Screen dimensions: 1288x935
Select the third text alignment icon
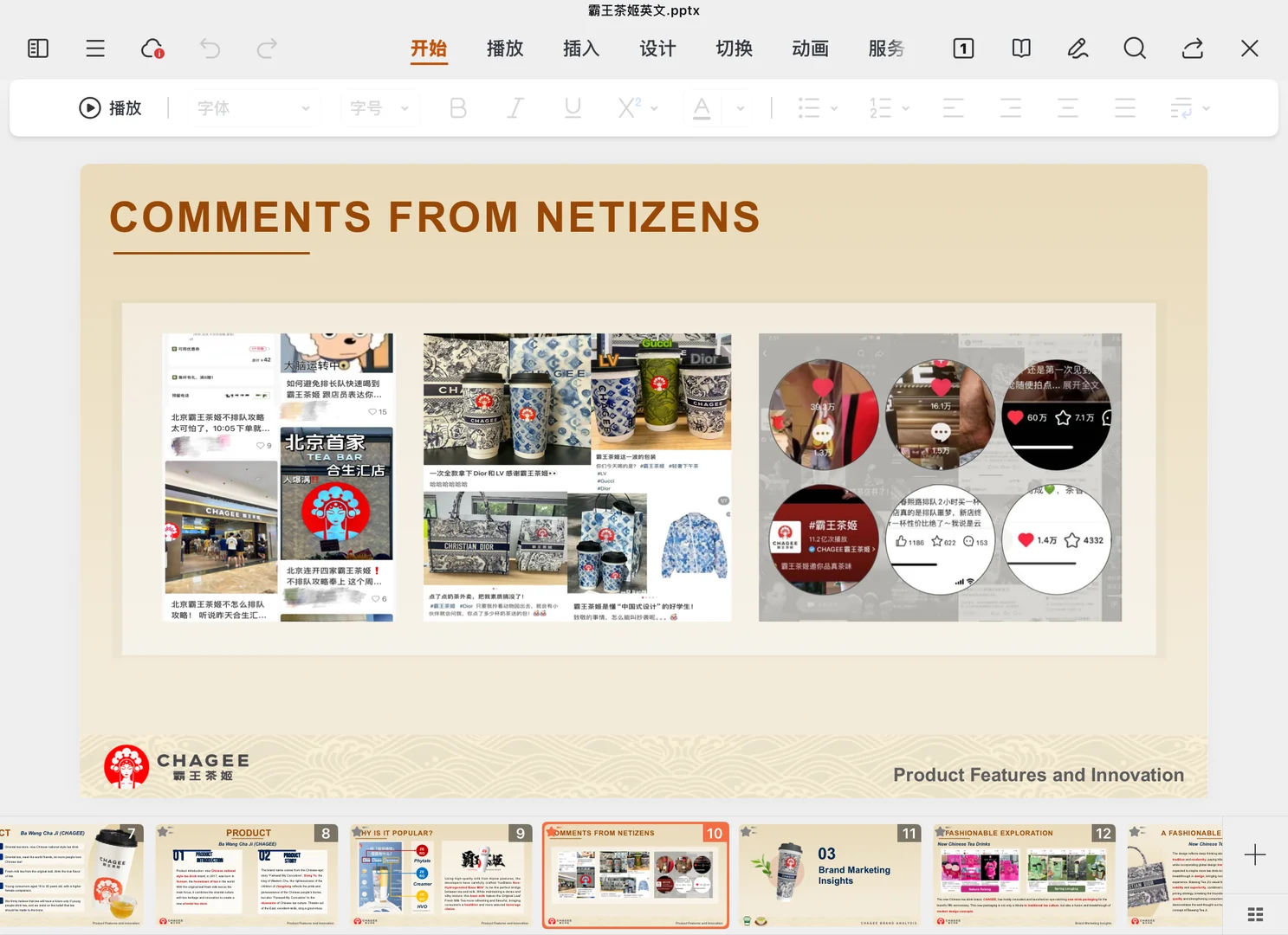point(1068,108)
